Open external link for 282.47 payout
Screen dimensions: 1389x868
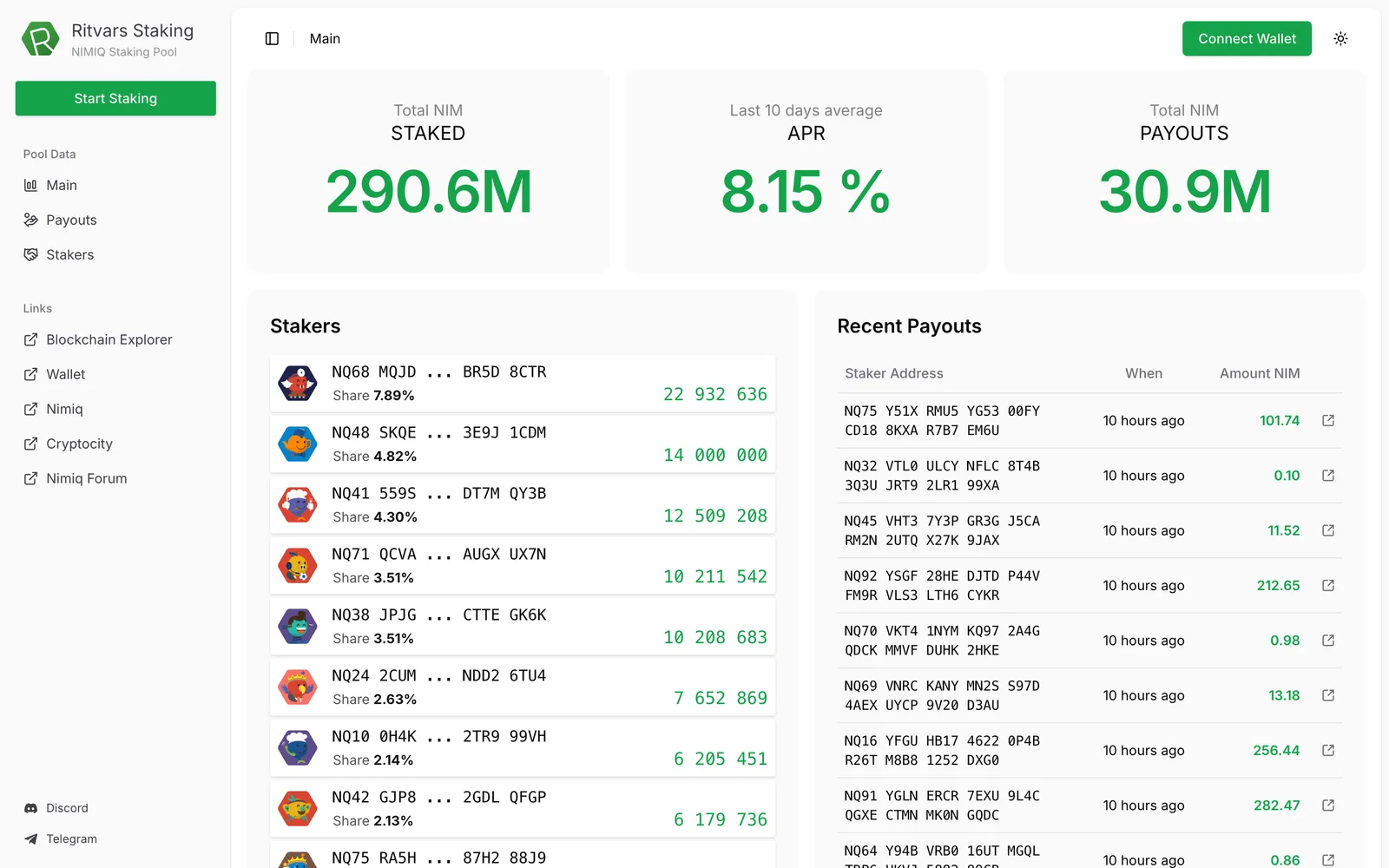pyautogui.click(x=1327, y=806)
